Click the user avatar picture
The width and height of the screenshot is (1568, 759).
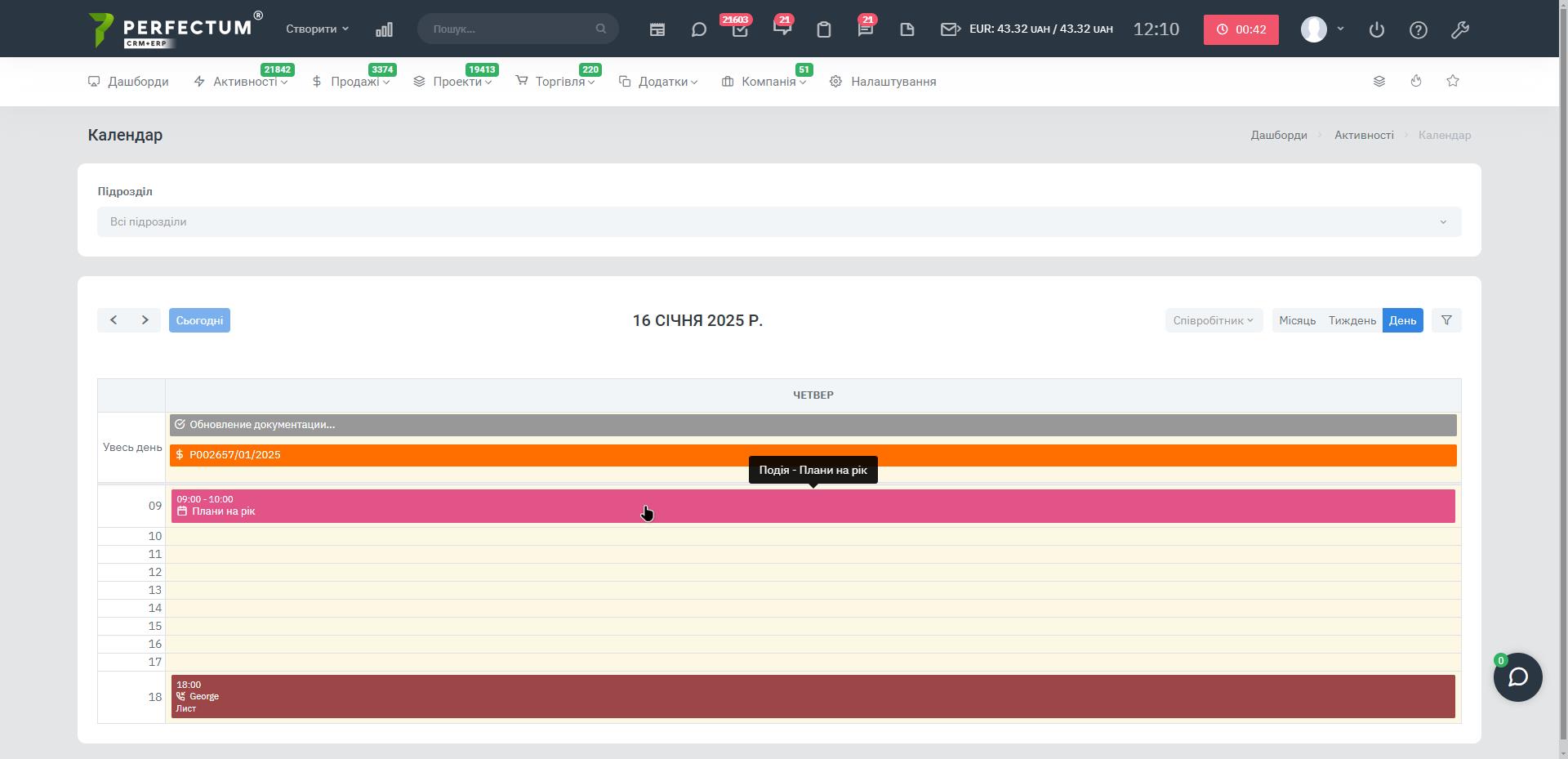click(1314, 29)
